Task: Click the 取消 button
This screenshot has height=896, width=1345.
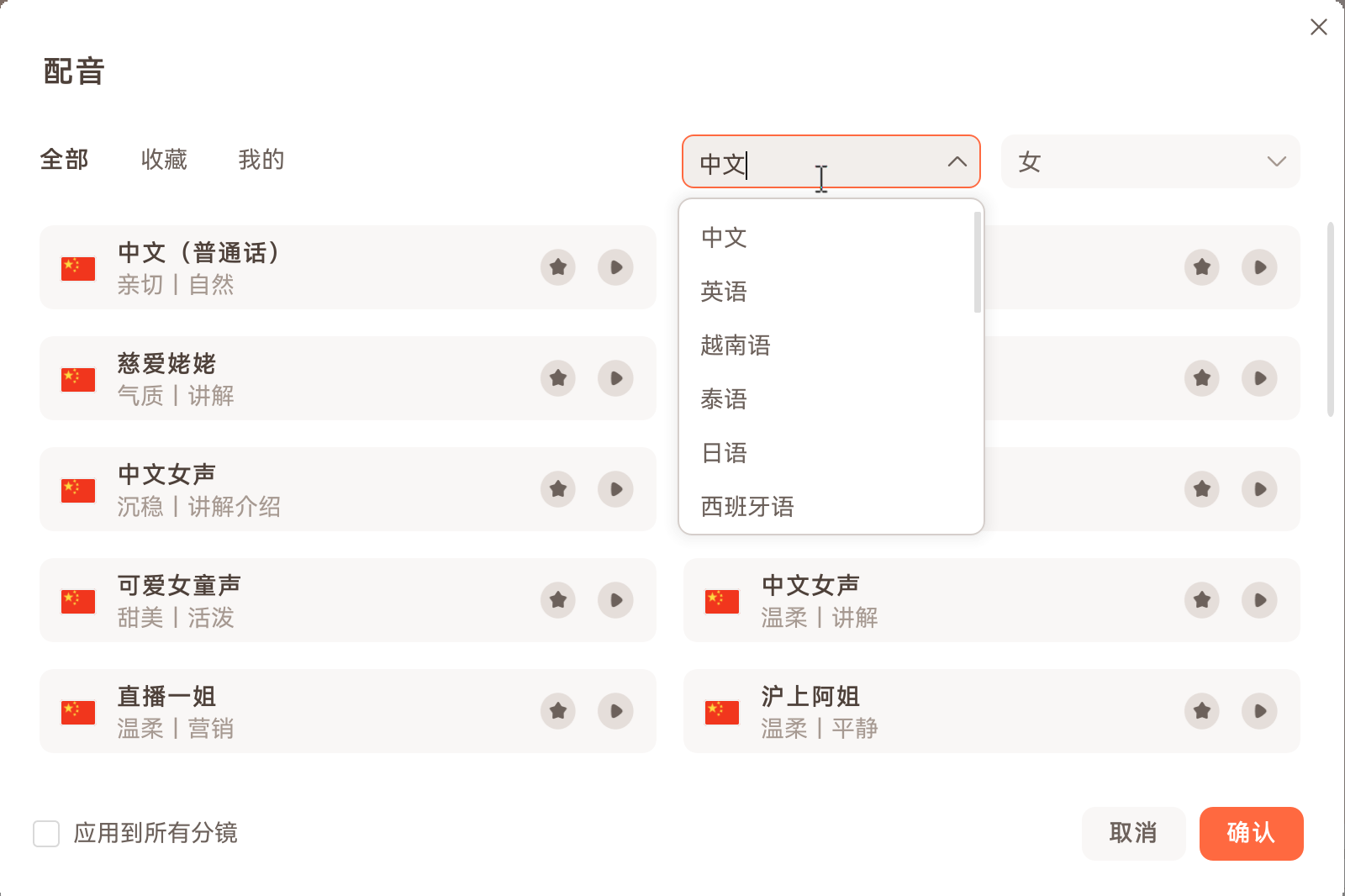Action: pos(1133,833)
